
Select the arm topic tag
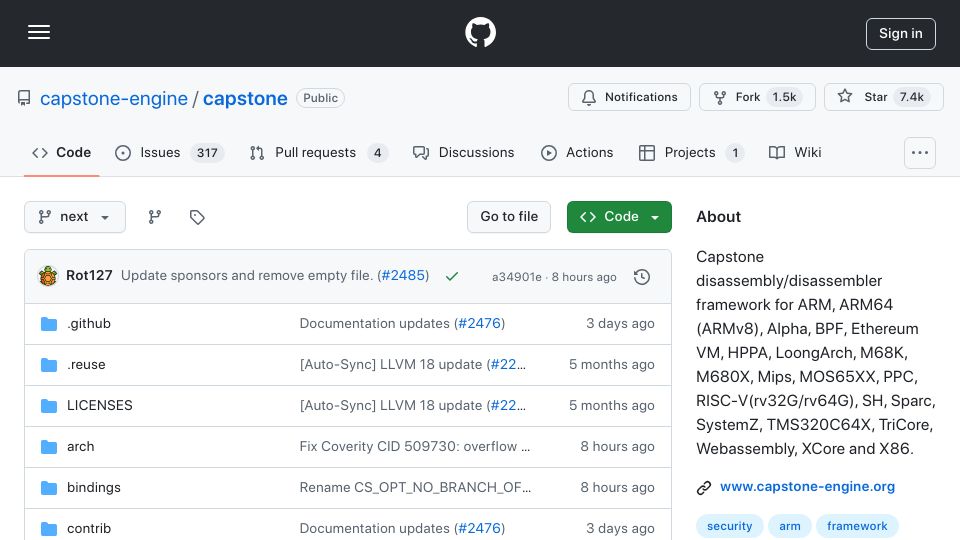(790, 526)
